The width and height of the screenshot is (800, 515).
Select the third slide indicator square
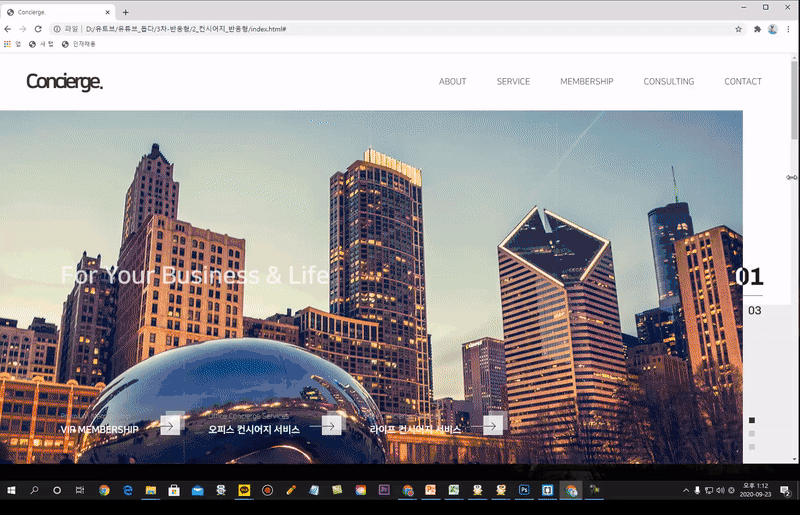[752, 447]
